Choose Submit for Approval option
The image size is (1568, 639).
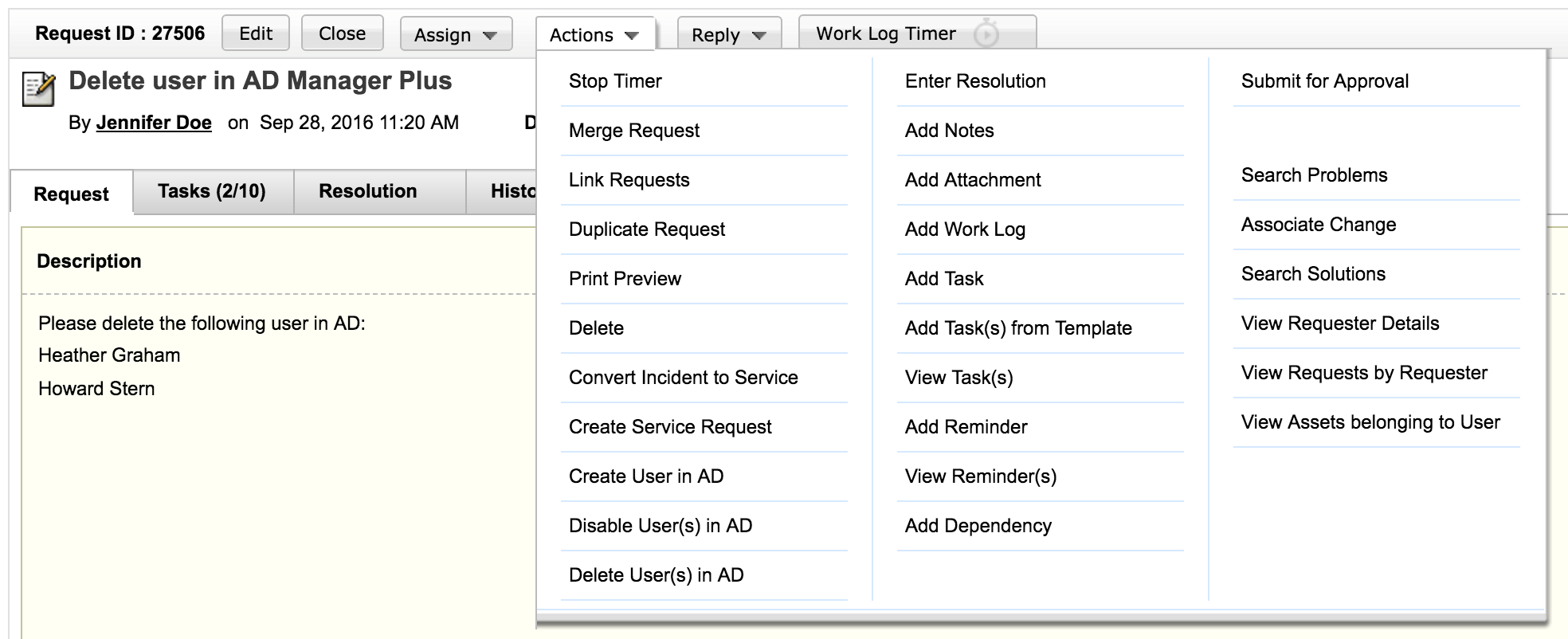[x=1324, y=81]
